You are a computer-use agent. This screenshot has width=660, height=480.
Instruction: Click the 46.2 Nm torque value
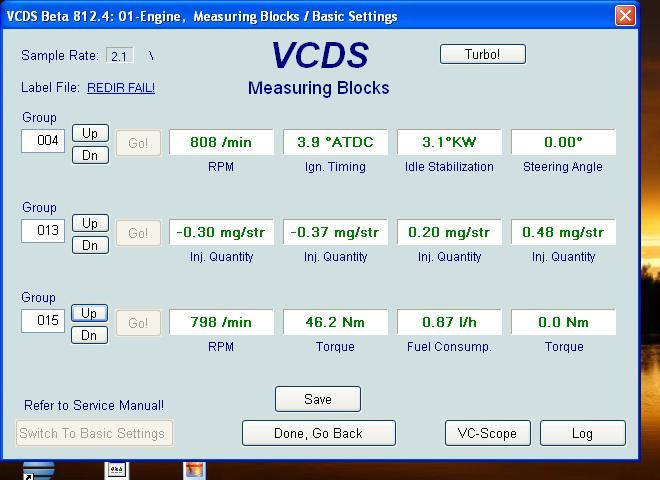[335, 322]
